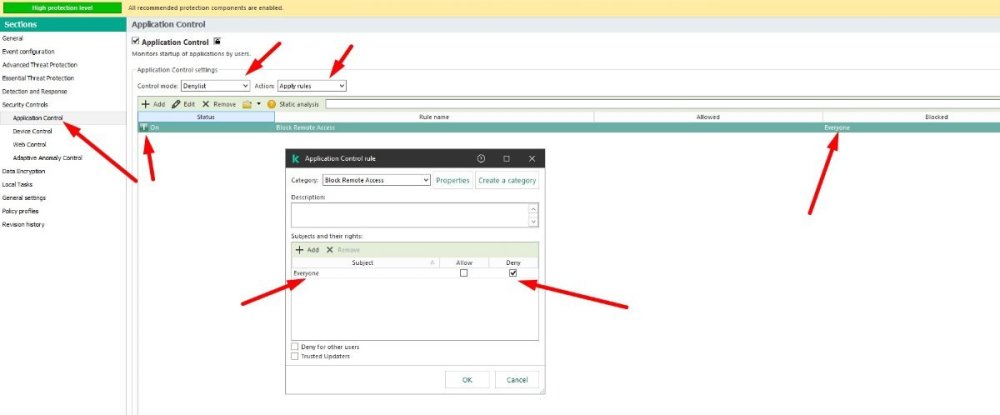The image size is (1000, 415).
Task: Click Remove subject in Application Control rule dialog
Action: coord(343,250)
